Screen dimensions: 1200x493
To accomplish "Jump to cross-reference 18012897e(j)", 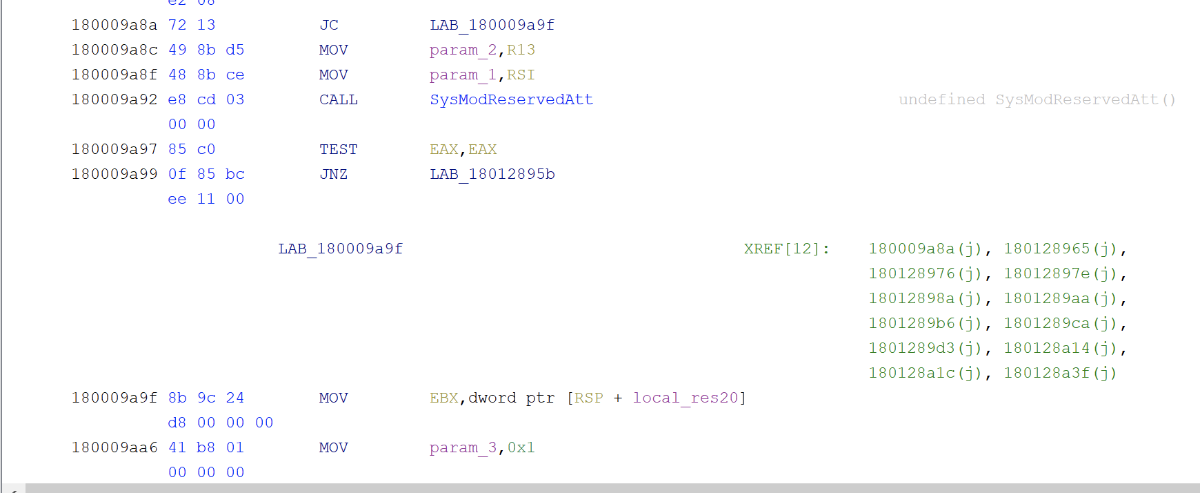I will pos(1066,273).
